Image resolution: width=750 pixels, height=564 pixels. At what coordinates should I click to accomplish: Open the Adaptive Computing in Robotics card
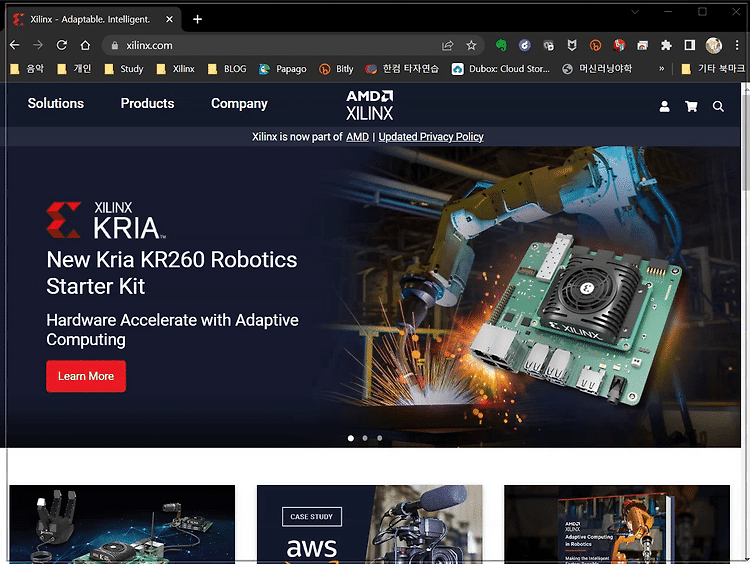tap(617, 524)
